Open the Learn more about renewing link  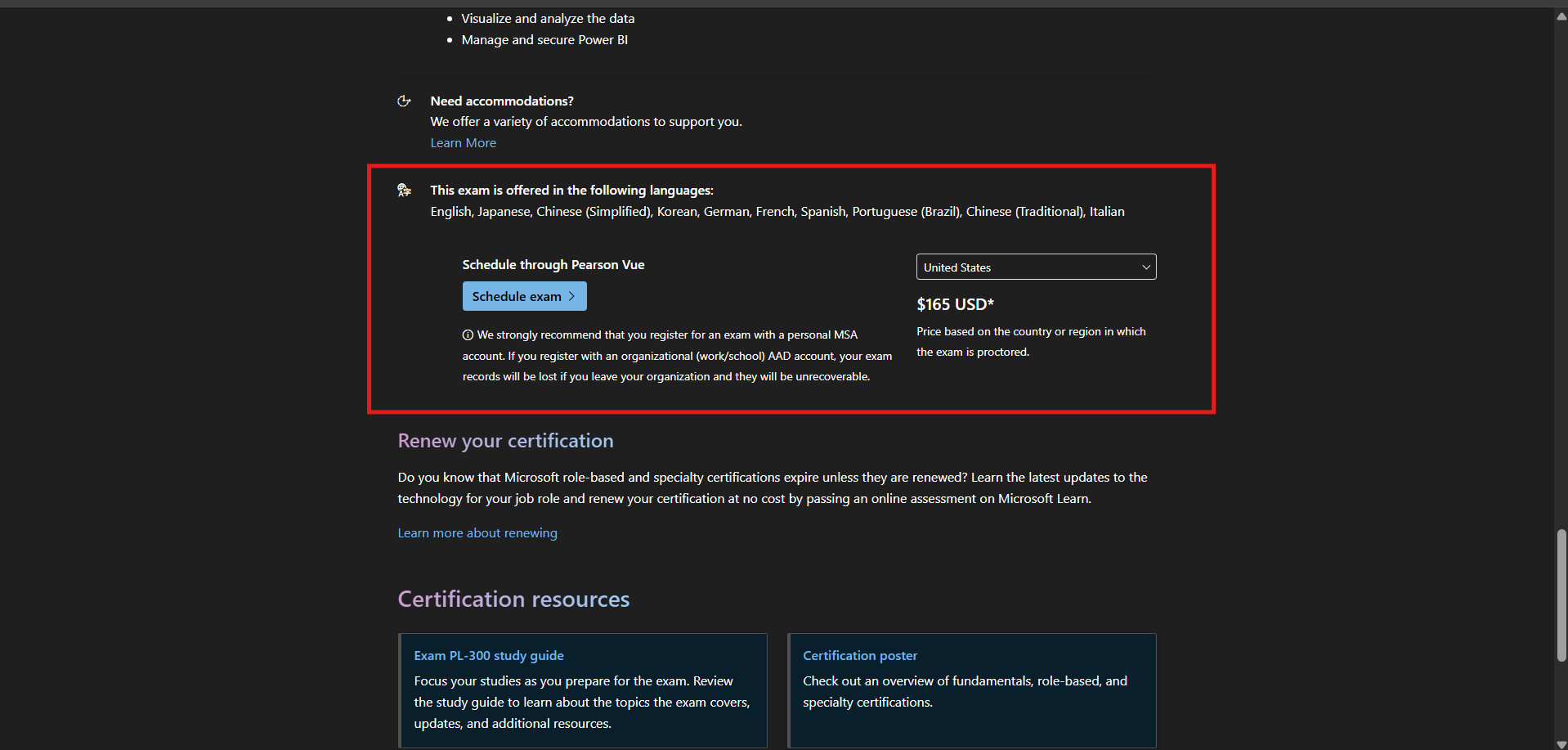(x=477, y=532)
